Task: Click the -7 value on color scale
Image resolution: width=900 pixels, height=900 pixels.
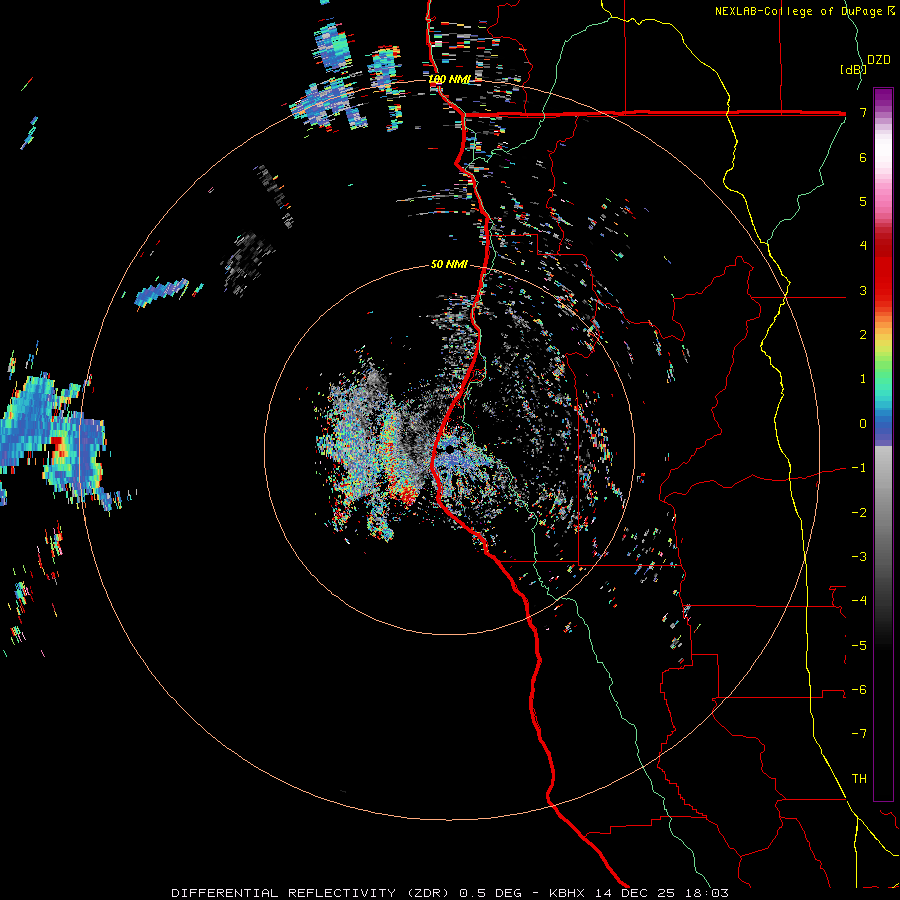Action: click(x=859, y=734)
